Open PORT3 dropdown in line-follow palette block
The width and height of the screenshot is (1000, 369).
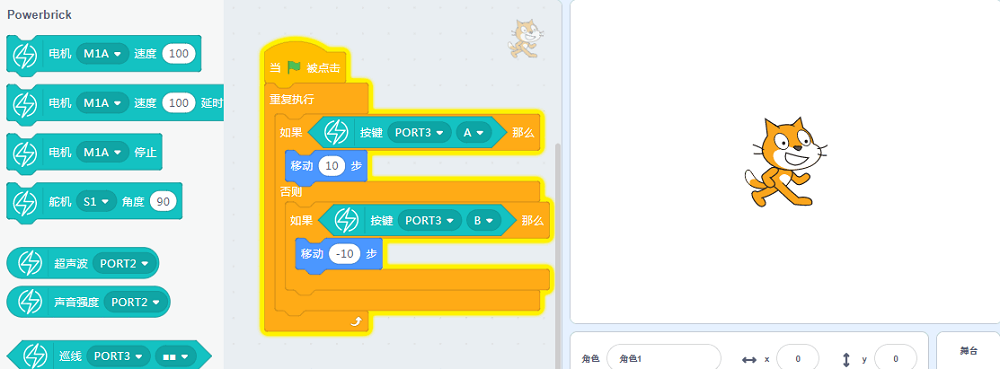(x=118, y=356)
